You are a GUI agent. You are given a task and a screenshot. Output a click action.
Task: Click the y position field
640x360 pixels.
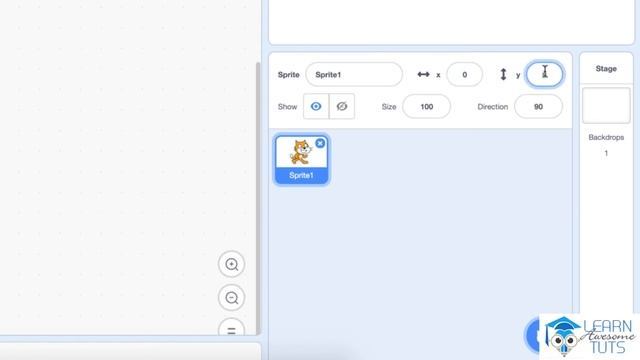pyautogui.click(x=544, y=74)
